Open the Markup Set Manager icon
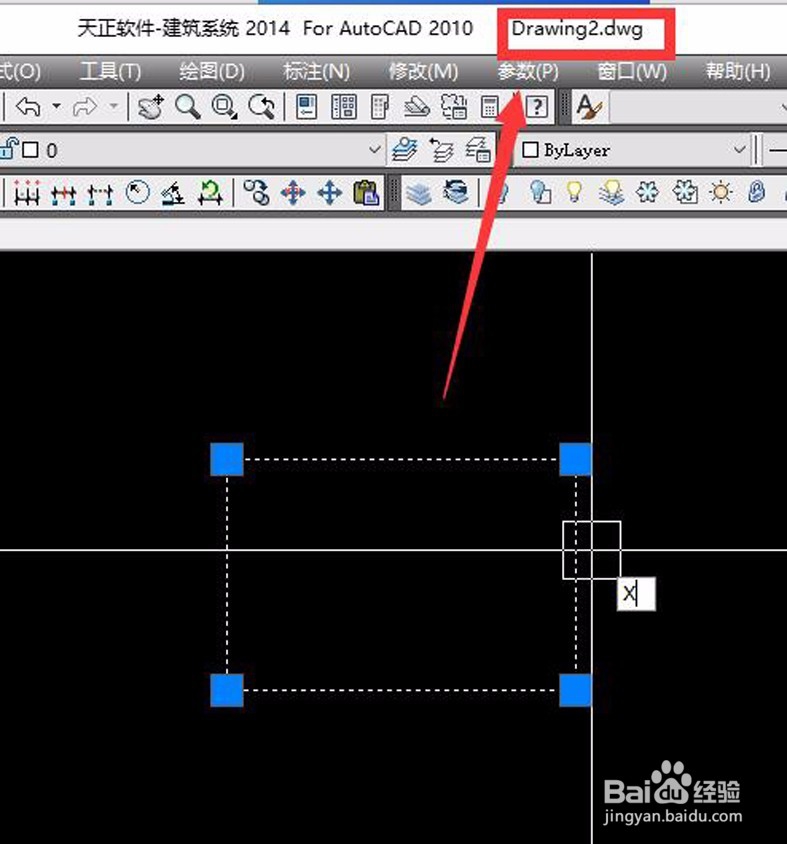 (454, 107)
